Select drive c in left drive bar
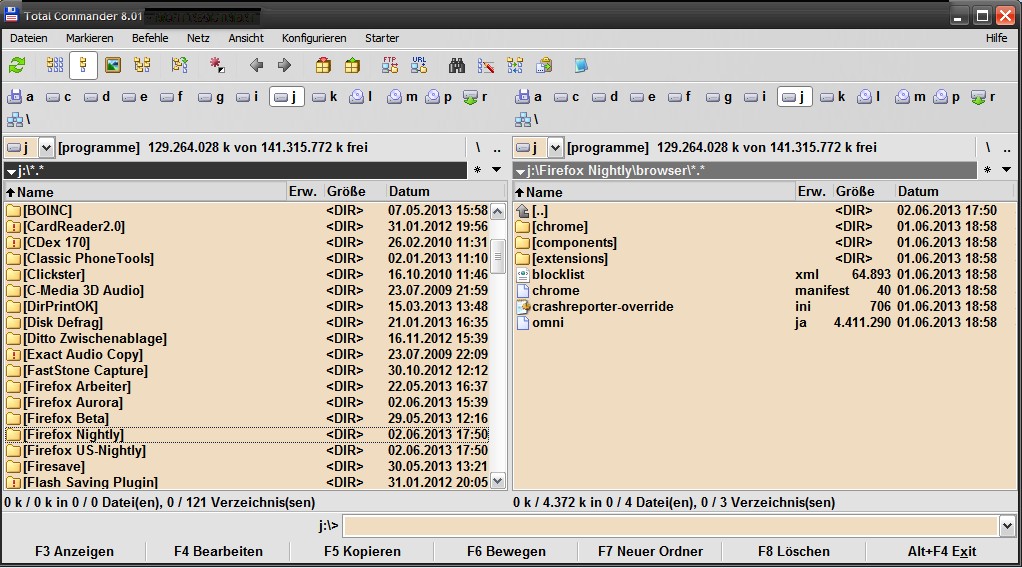 pos(60,97)
